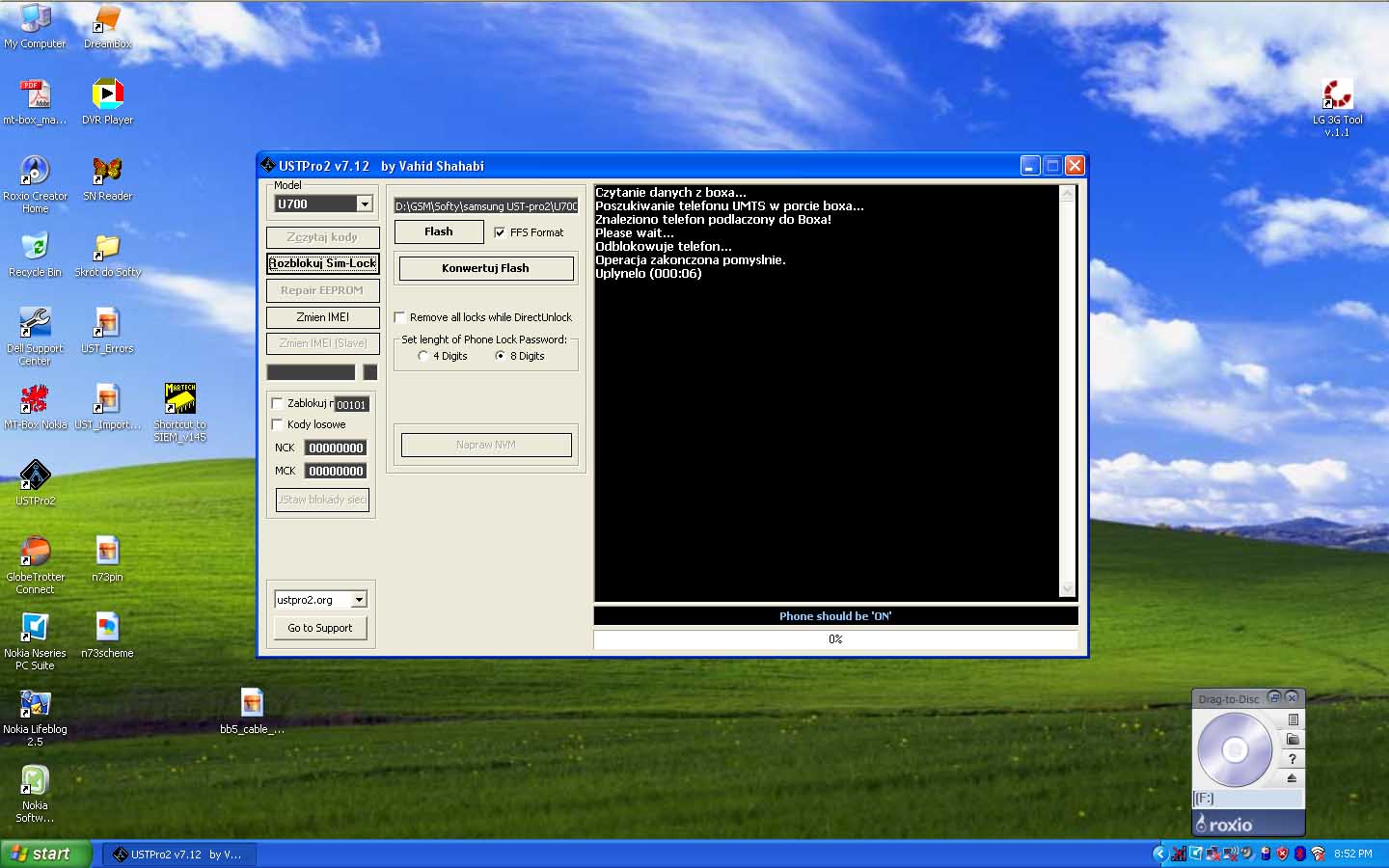The image size is (1389, 868).
Task: Launch the SN Reader butterfly icon
Action: pos(107,171)
